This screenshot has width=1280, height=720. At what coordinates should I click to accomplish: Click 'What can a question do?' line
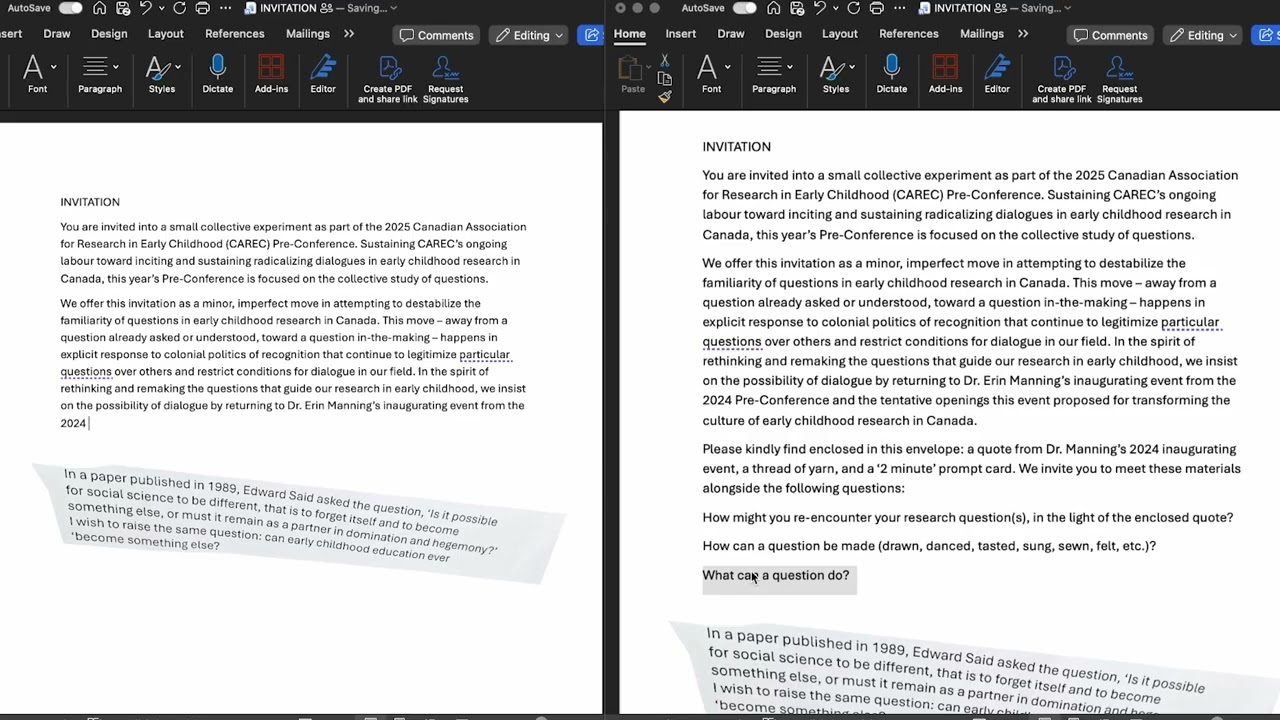click(x=776, y=575)
